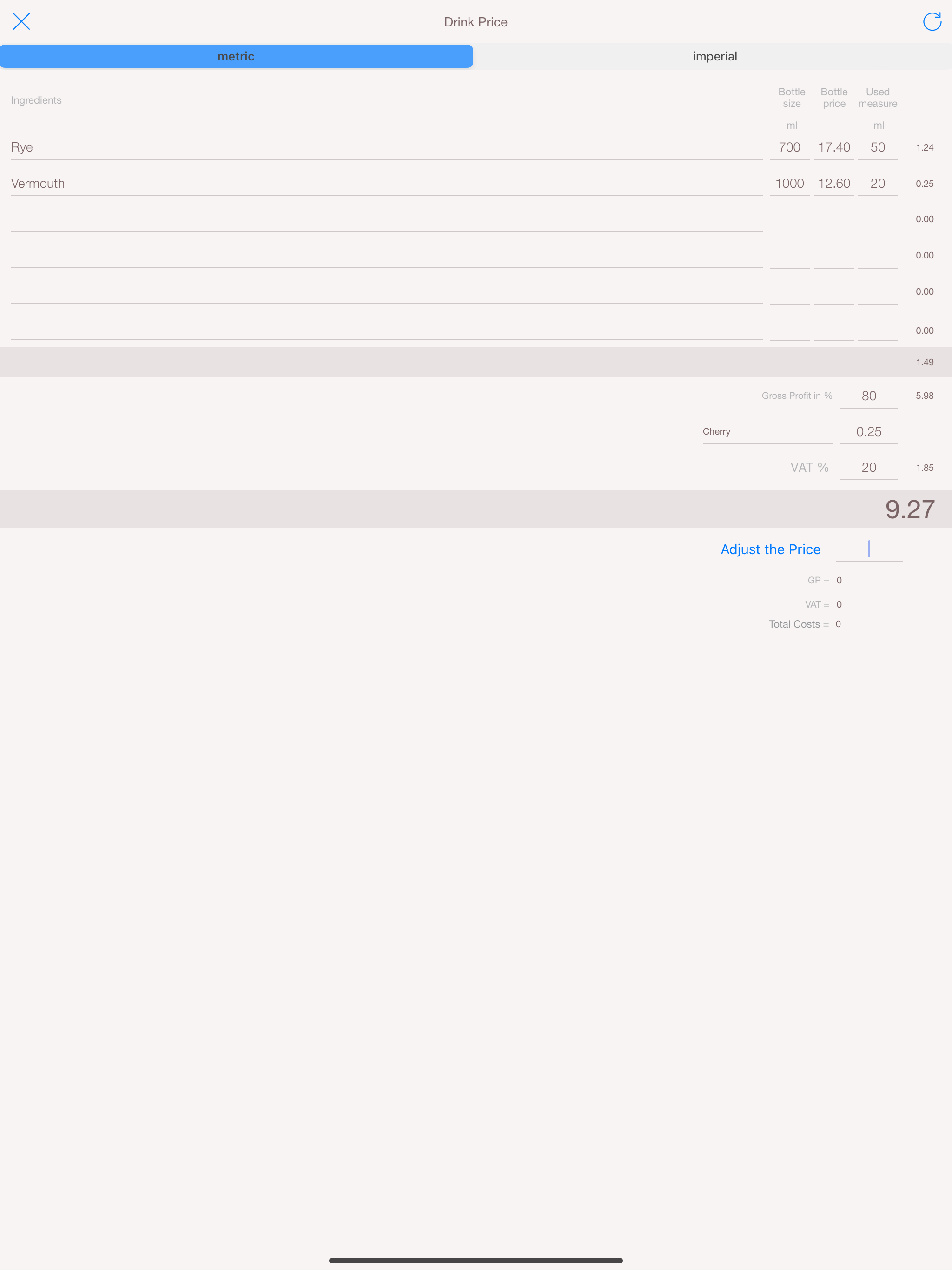
Task: Edit Gross Profit percent value 80
Action: (x=869, y=396)
